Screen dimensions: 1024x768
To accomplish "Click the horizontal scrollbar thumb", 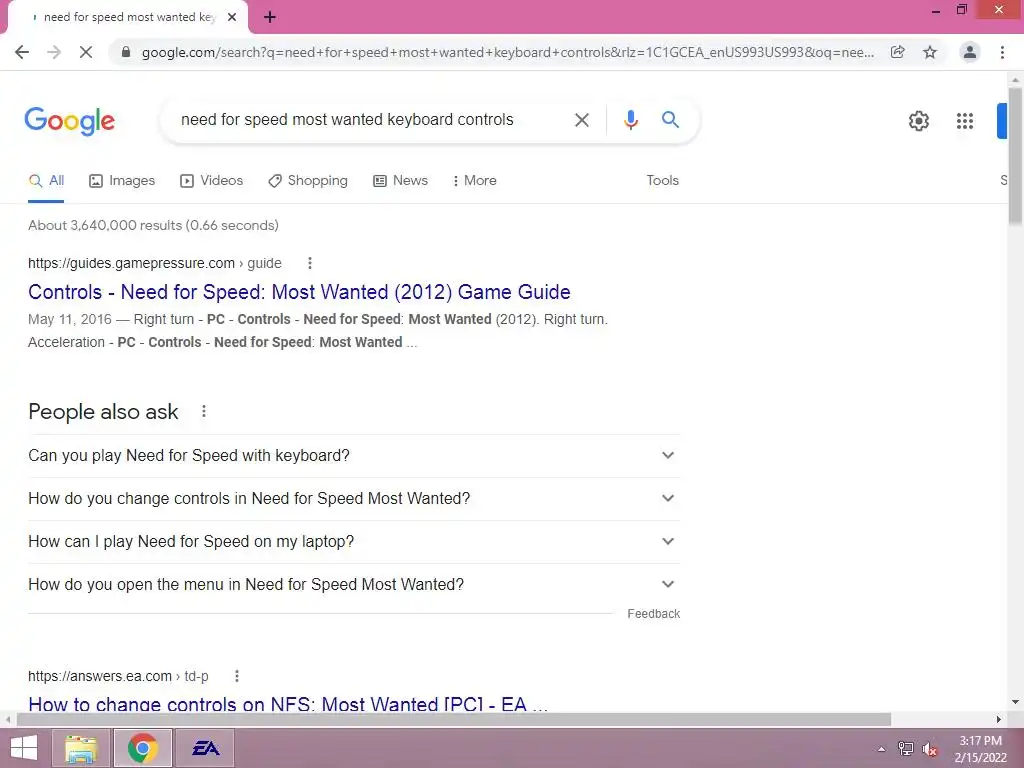I will 454,719.
